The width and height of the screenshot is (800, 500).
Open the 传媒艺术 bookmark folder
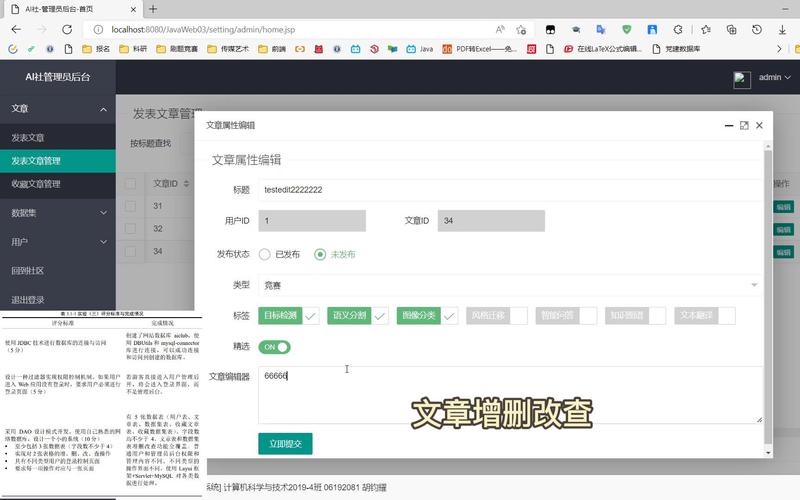coord(228,49)
